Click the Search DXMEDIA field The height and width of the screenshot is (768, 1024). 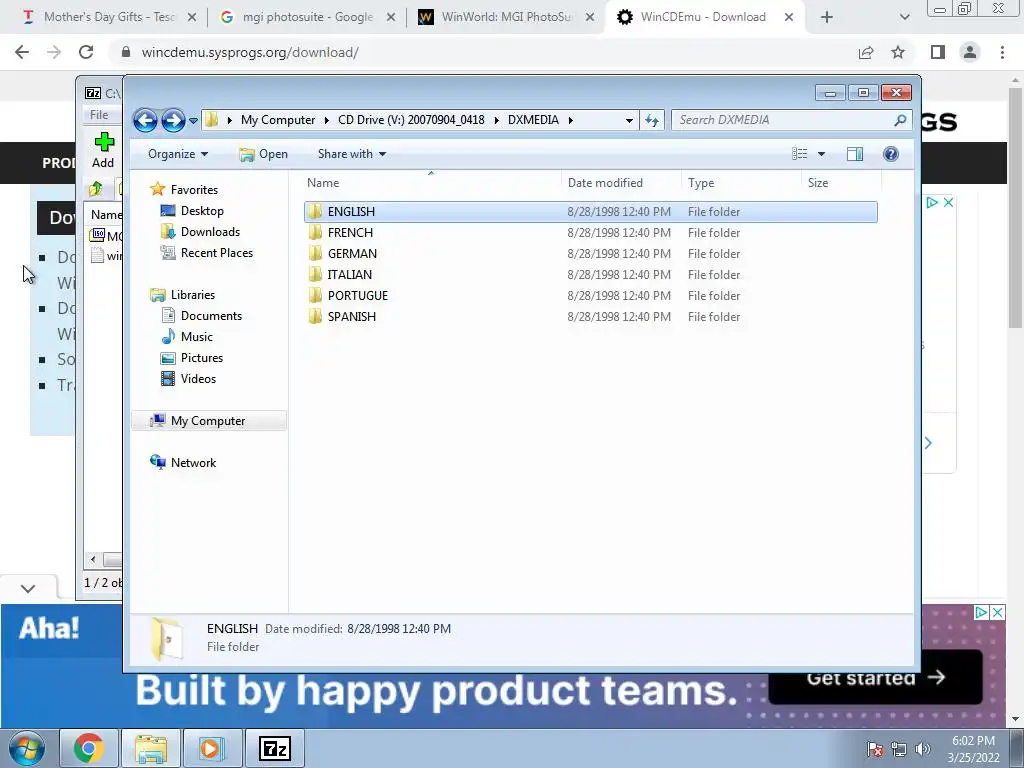pos(791,120)
